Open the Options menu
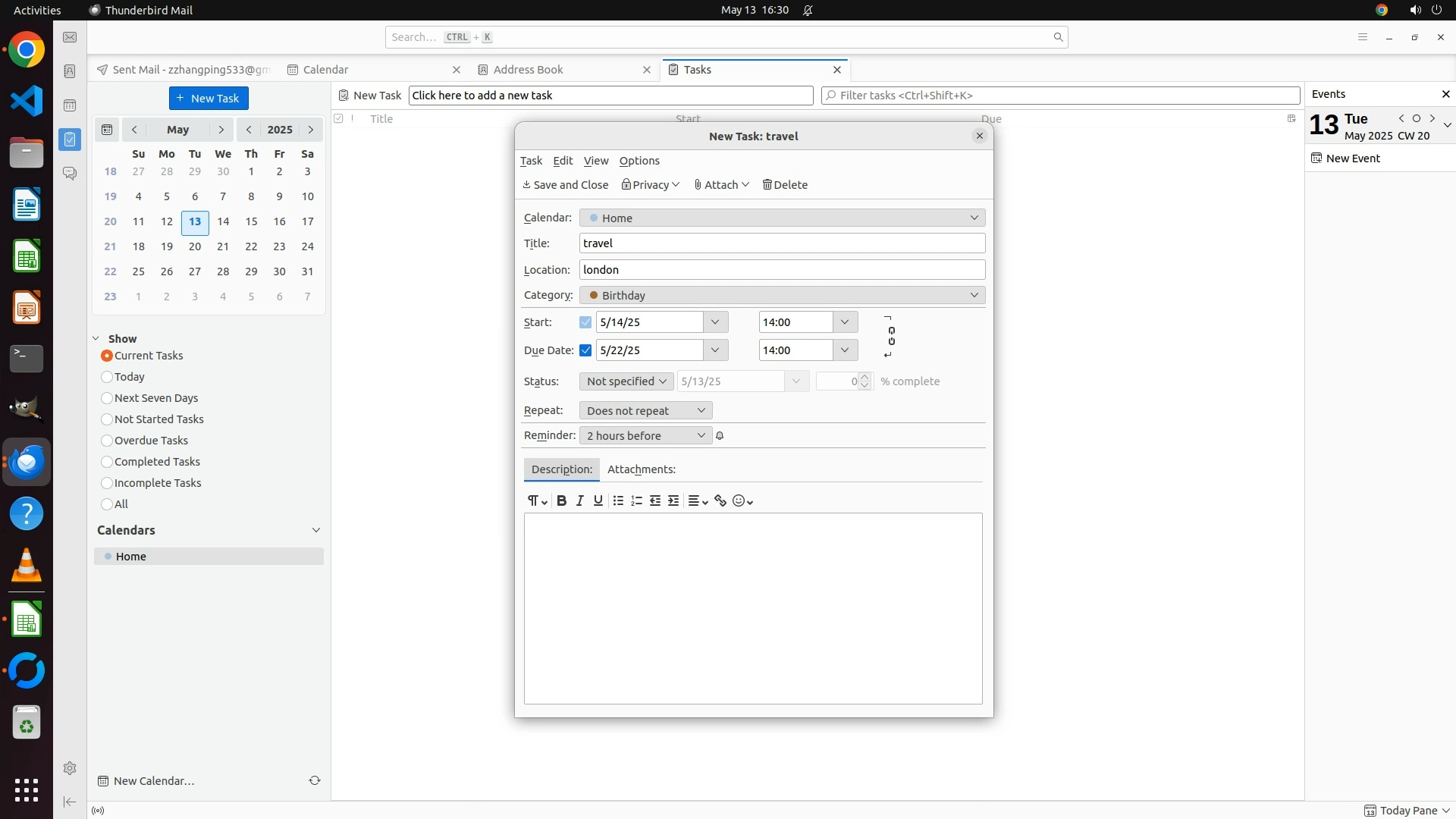The image size is (1456, 819). [639, 161]
